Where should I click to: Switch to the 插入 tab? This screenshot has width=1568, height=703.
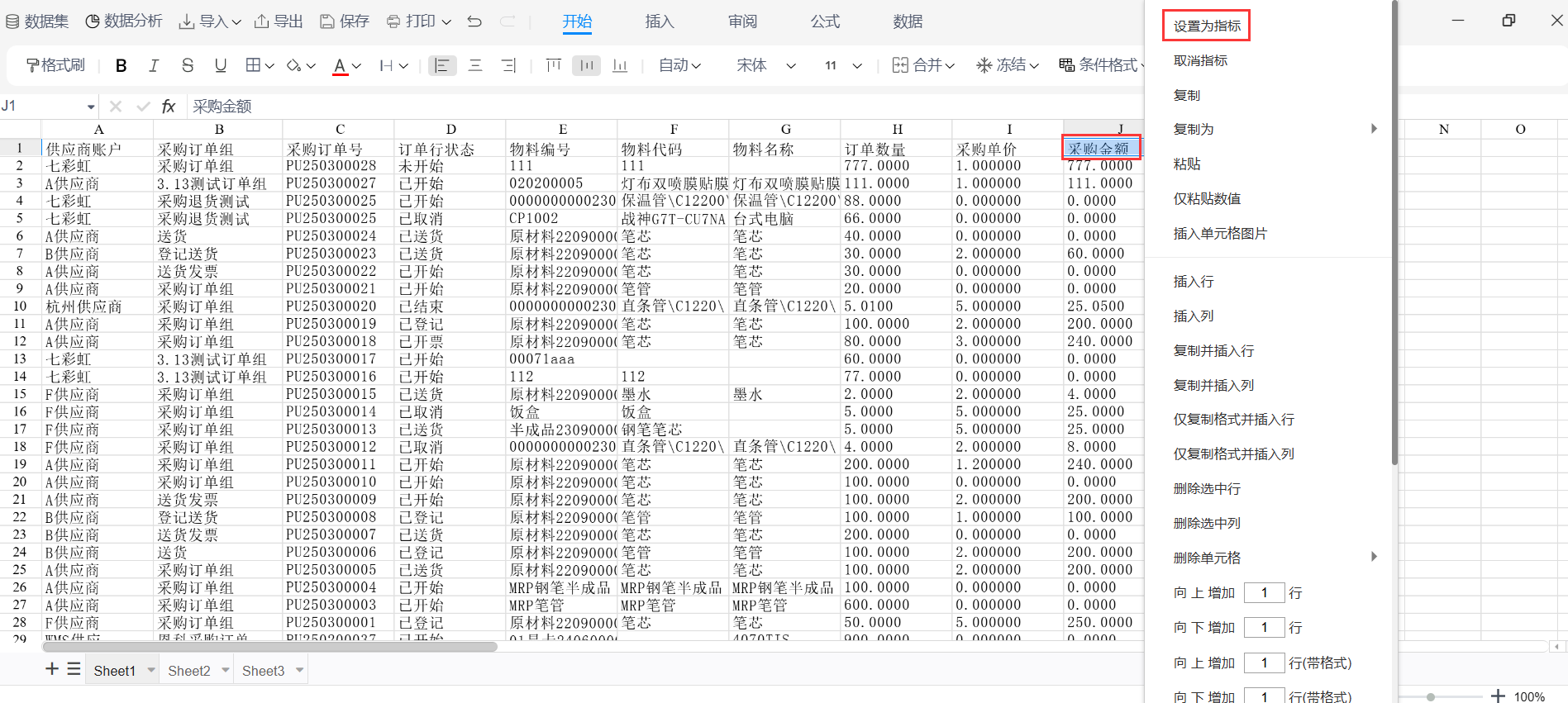660,21
